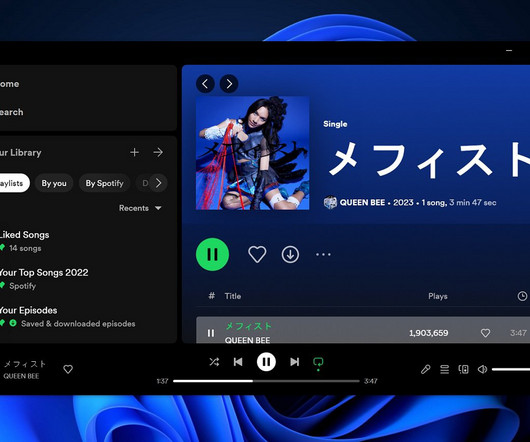Show more filter chips with the chevron
This screenshot has width=530, height=442.
pos(158,183)
